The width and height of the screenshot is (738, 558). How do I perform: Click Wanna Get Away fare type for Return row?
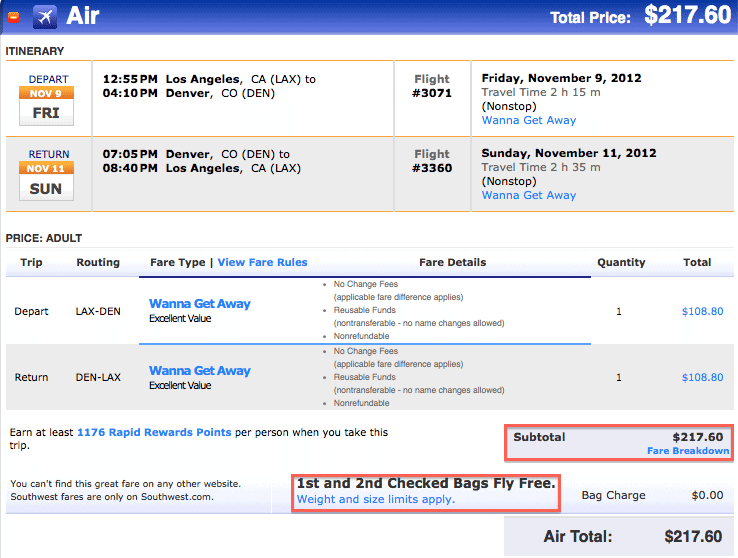coord(200,371)
